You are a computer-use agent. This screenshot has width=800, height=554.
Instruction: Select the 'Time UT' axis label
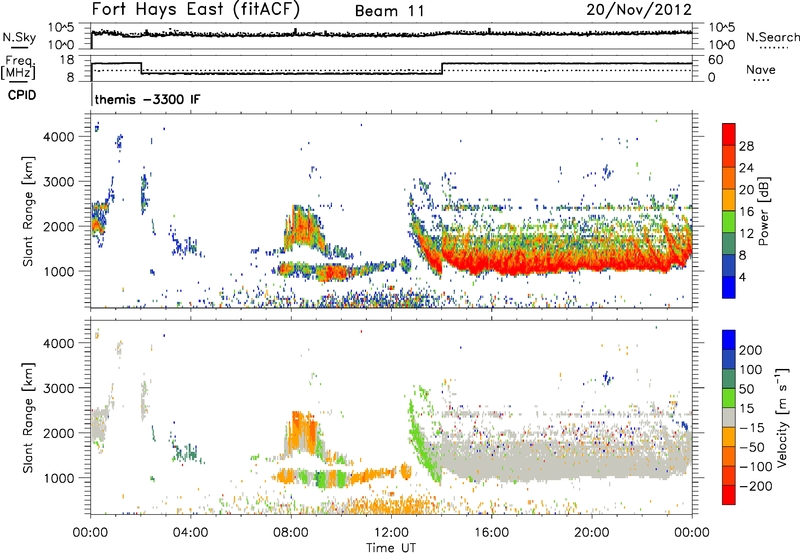pyautogui.click(x=391, y=547)
